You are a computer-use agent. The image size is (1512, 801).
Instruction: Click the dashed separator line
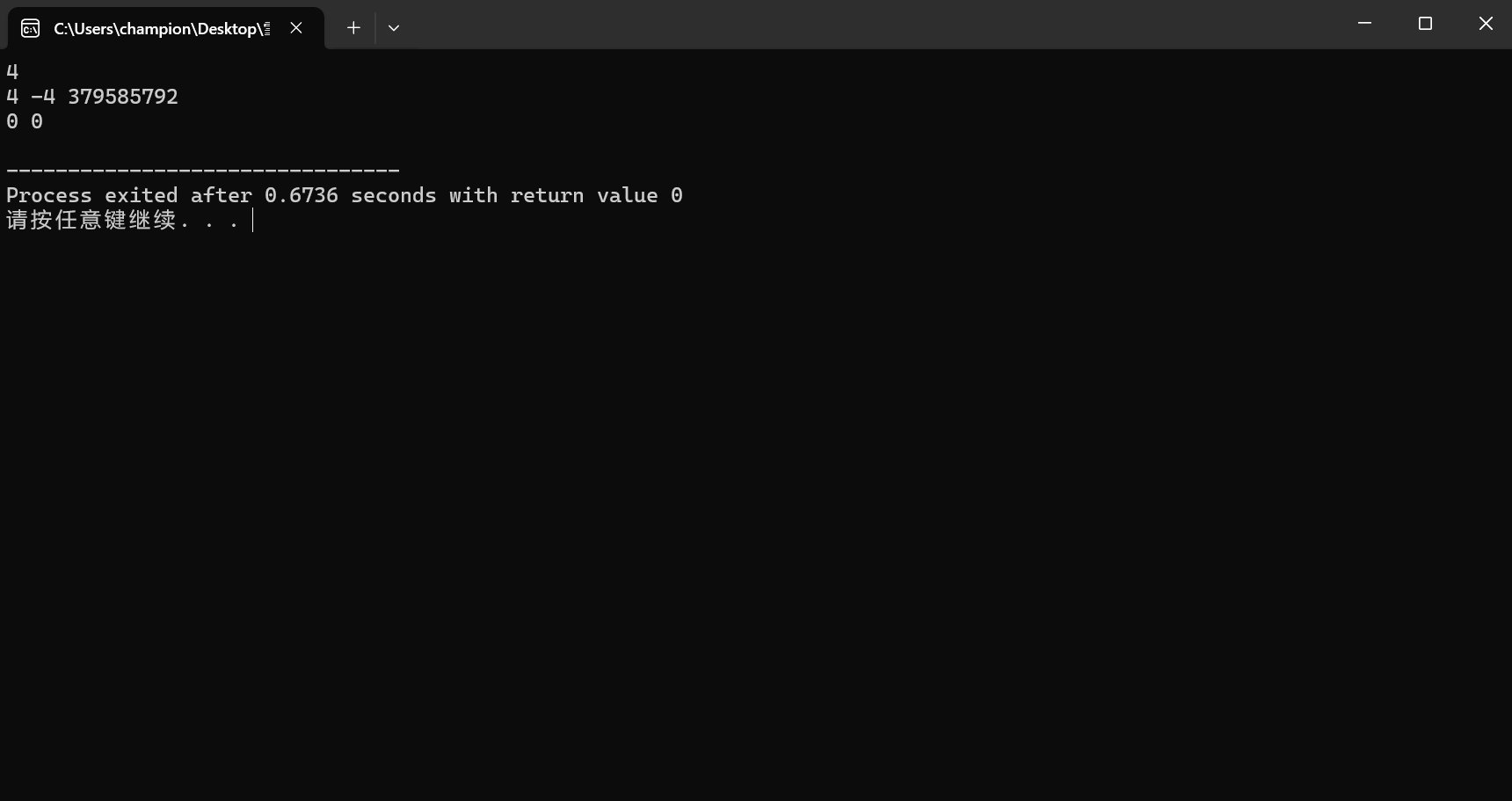(x=203, y=170)
